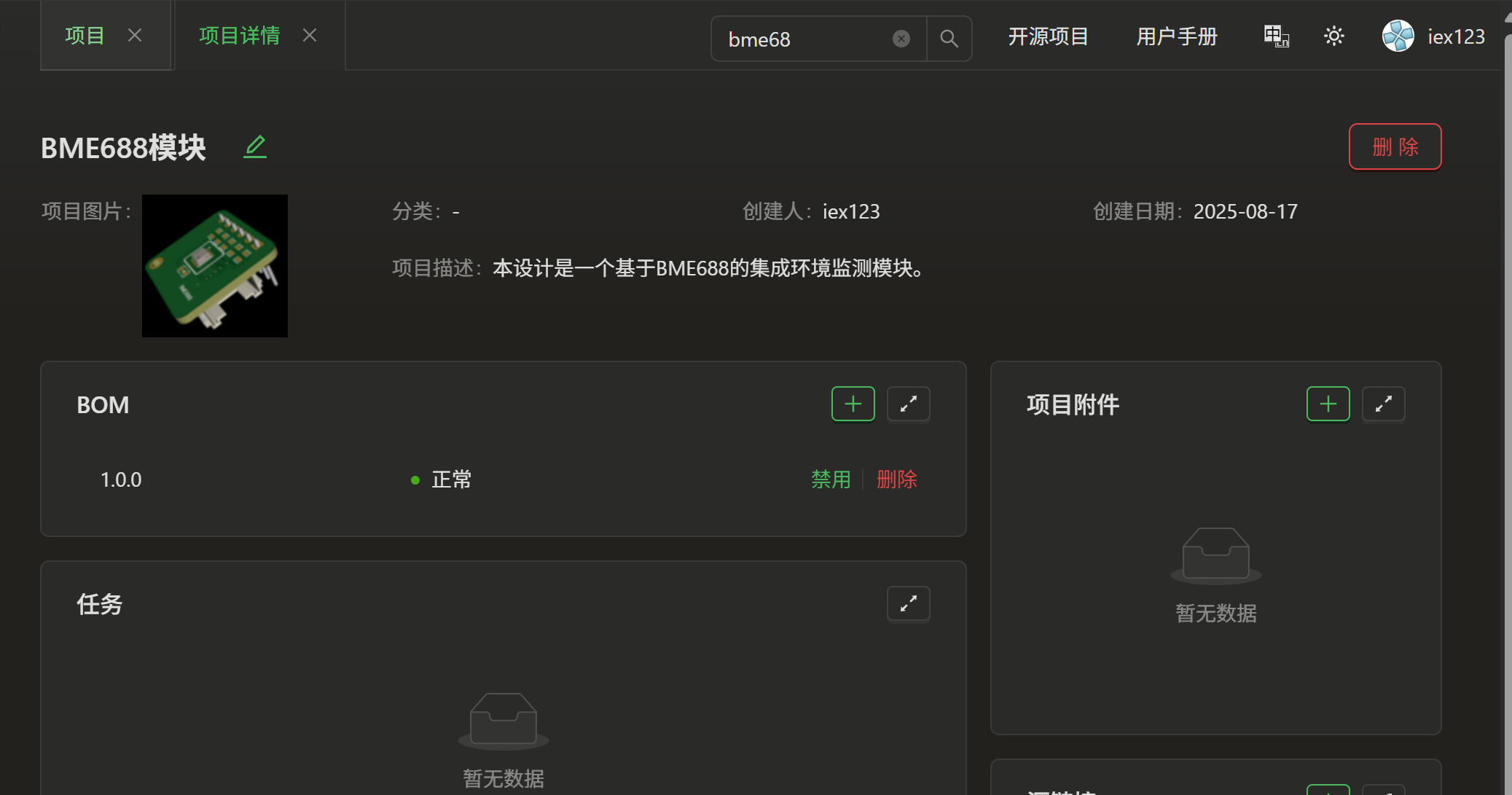The image size is (1512, 795).
Task: Switch to the 项目 tab
Action: pos(85,35)
